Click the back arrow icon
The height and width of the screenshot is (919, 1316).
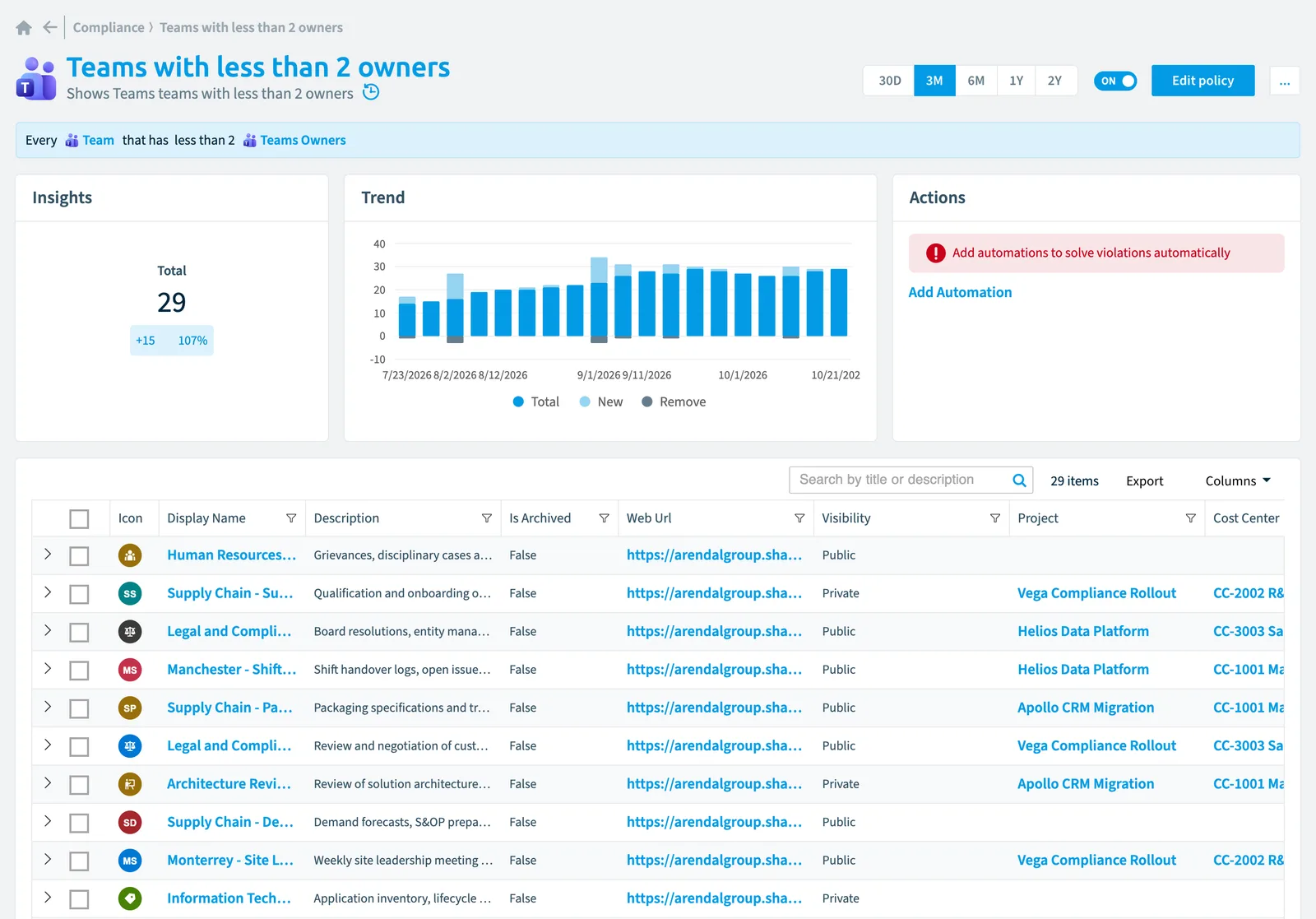(x=50, y=27)
